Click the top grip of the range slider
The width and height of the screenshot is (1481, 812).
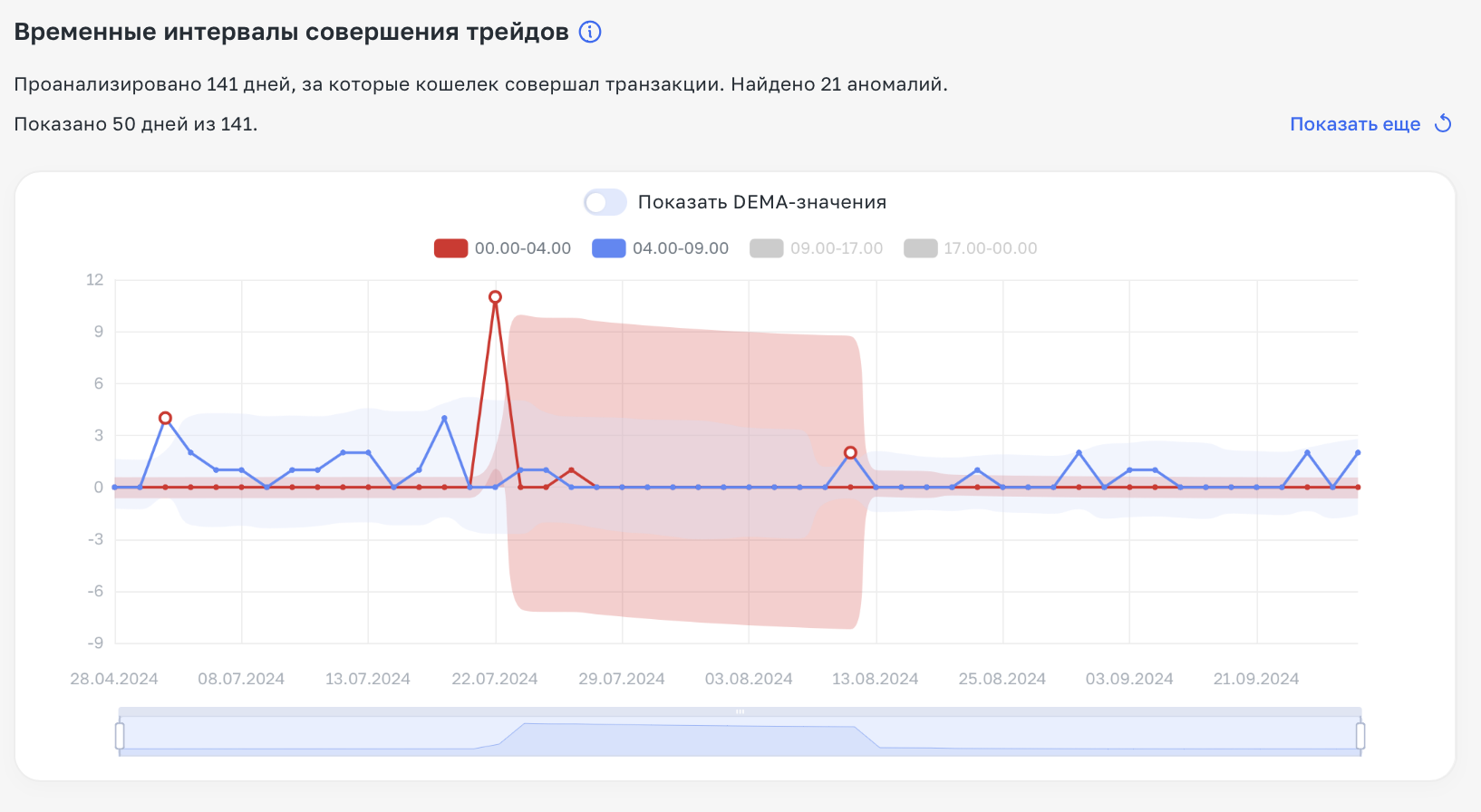740,711
